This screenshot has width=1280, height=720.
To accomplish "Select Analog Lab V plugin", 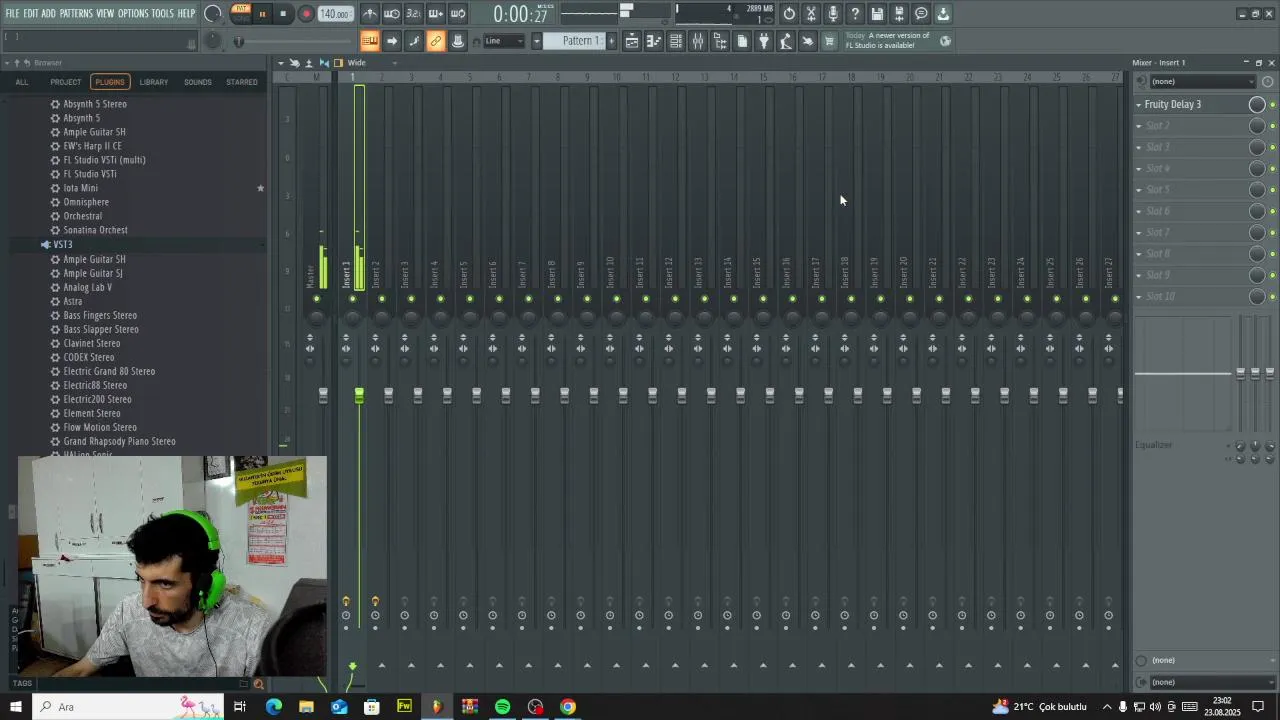I will 88,287.
